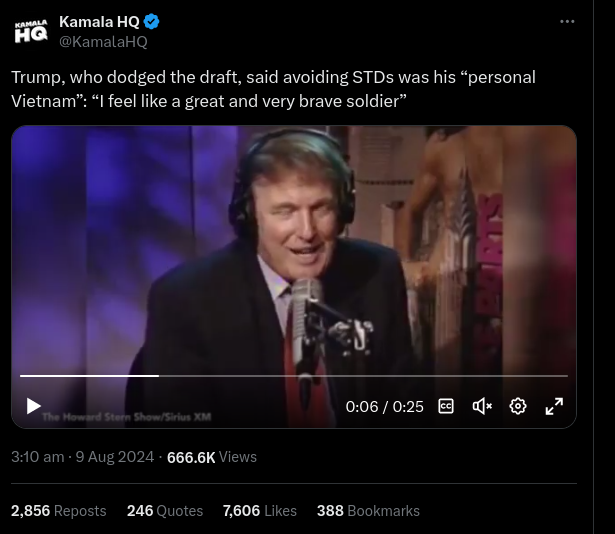This screenshot has height=534, width=615.
Task: Open the @KamalaHQ handle link
Action: tap(103, 41)
